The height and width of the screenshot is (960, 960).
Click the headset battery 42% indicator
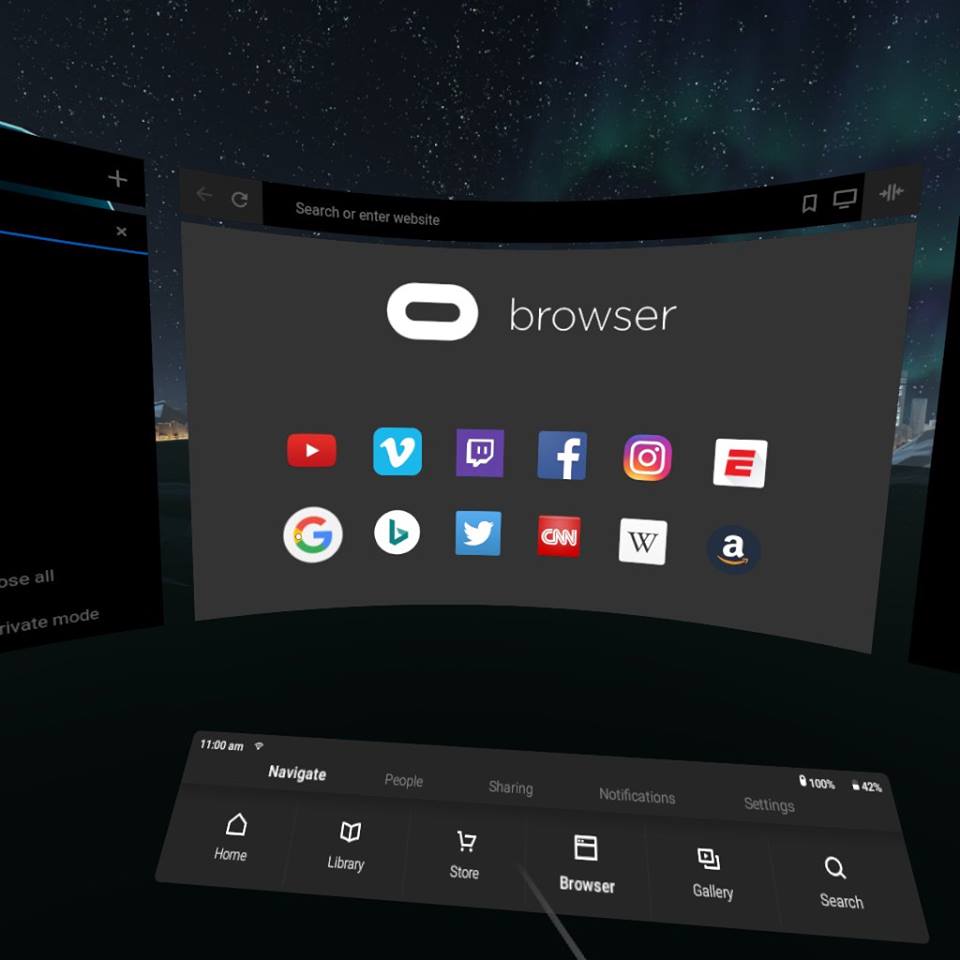pyautogui.click(x=867, y=786)
